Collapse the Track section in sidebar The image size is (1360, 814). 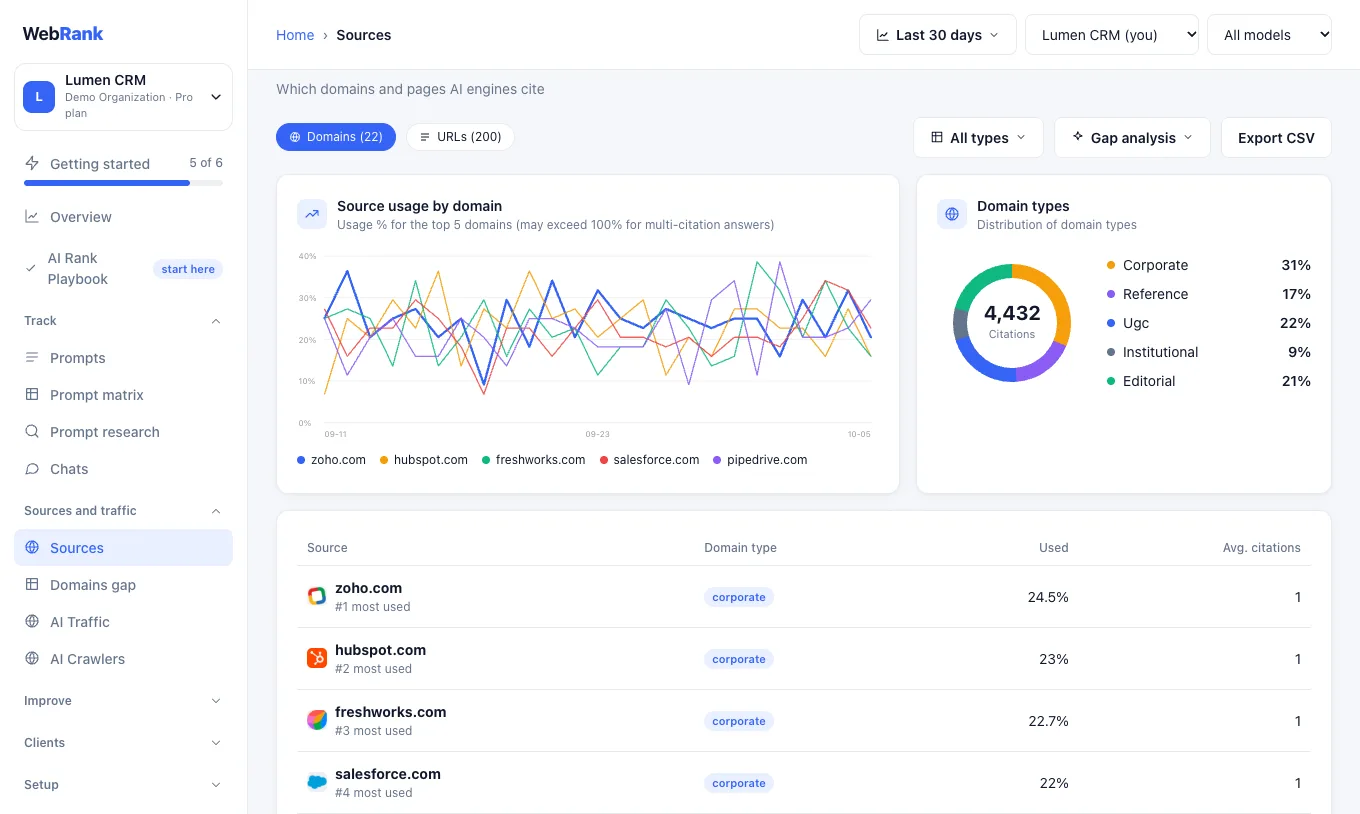123,321
